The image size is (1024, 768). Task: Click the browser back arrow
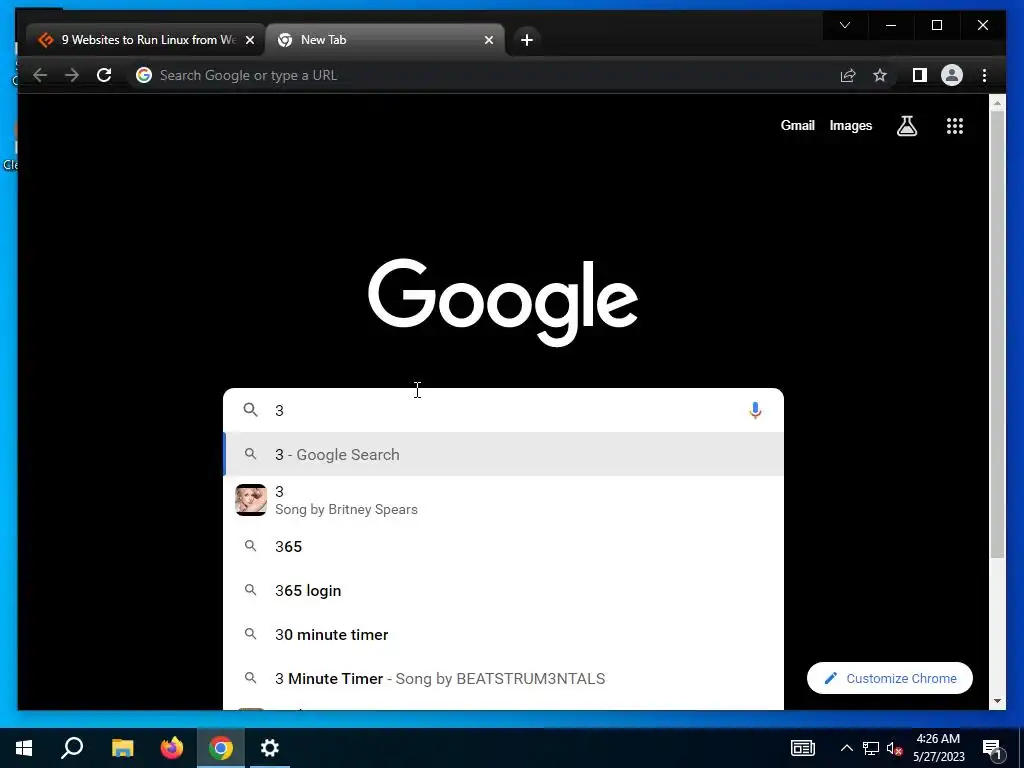click(x=40, y=75)
